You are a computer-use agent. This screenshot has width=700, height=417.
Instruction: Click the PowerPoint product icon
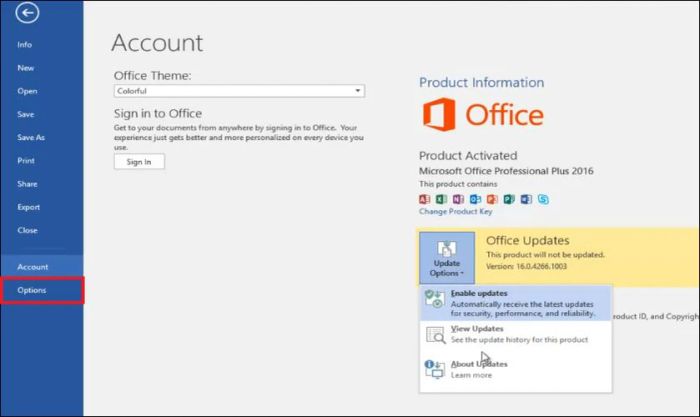pyautogui.click(x=492, y=199)
